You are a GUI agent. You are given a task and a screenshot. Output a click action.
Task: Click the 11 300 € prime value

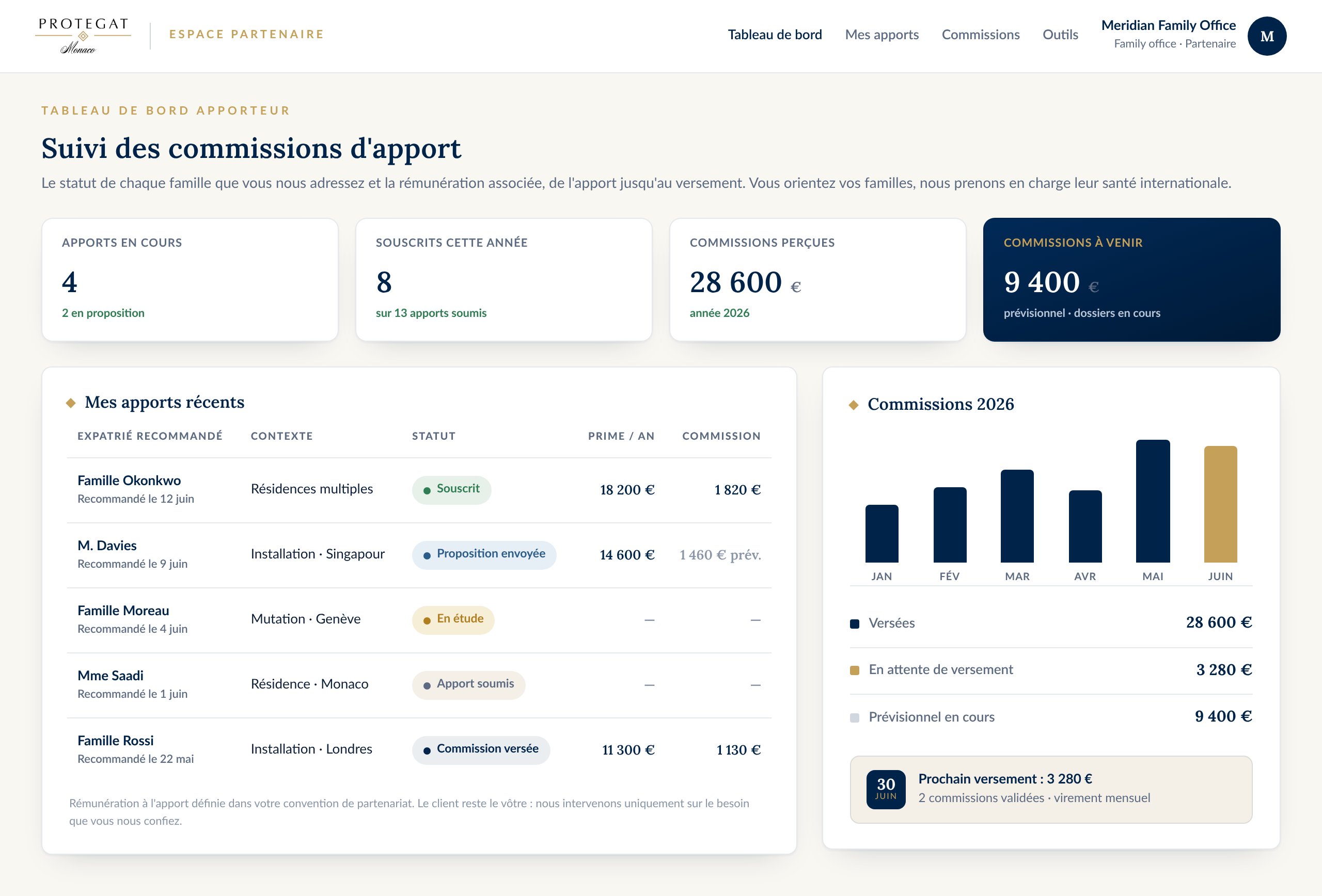628,750
